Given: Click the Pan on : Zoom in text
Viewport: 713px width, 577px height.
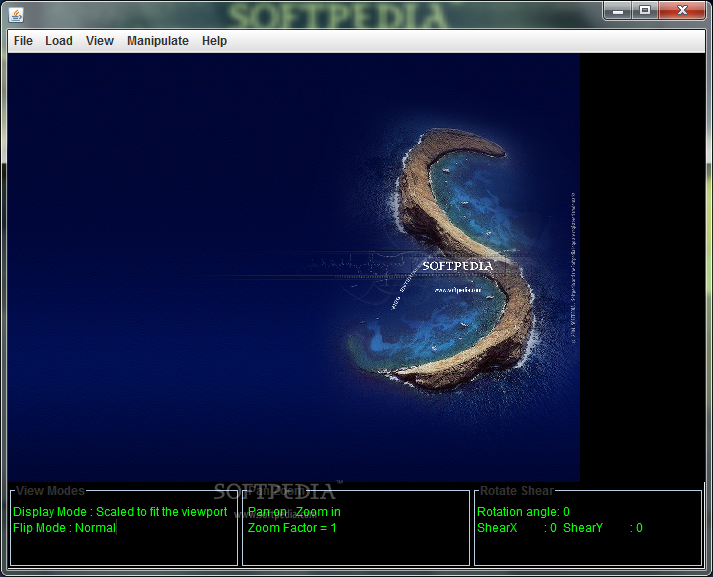Looking at the screenshot, I should pyautogui.click(x=294, y=512).
